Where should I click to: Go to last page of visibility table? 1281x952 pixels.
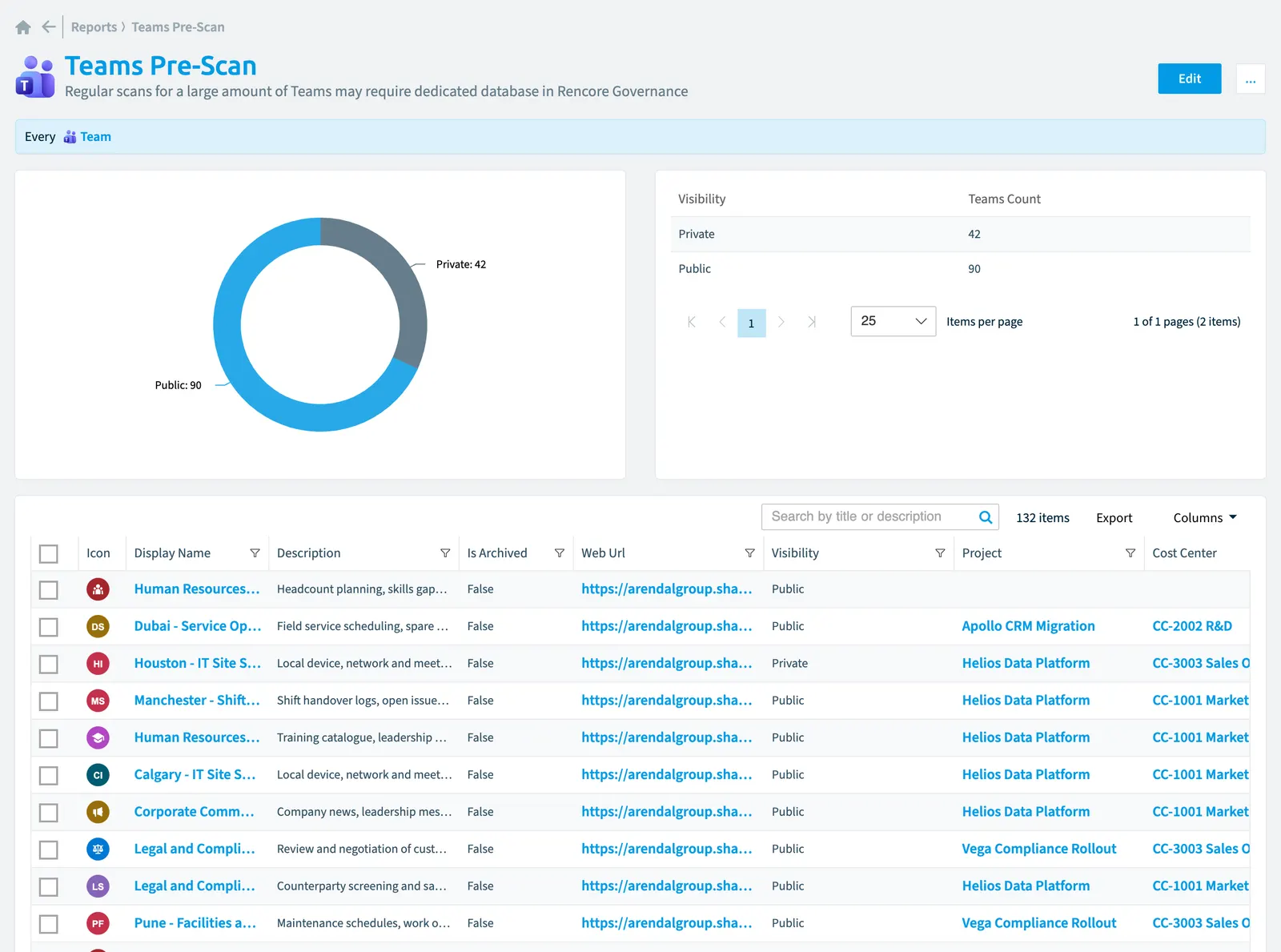811,322
